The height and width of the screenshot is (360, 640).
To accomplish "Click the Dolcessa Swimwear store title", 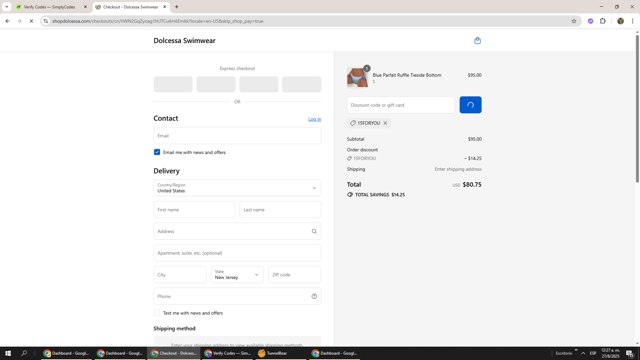I will point(184,40).
